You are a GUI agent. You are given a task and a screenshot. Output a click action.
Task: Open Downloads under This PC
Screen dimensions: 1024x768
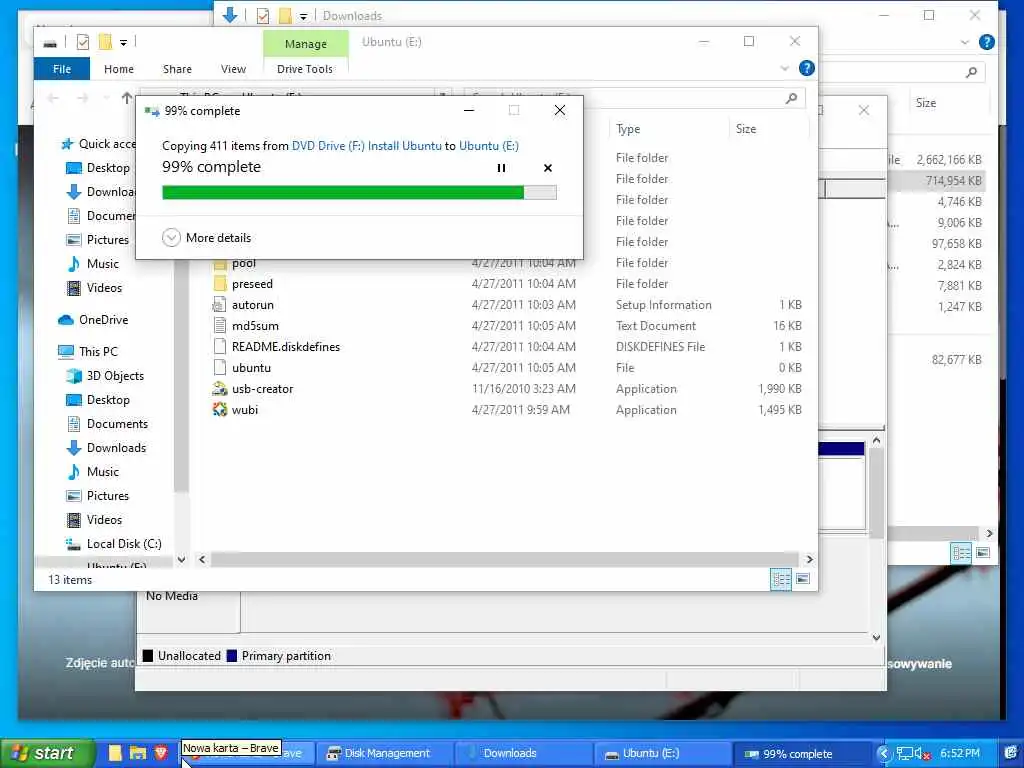106,447
